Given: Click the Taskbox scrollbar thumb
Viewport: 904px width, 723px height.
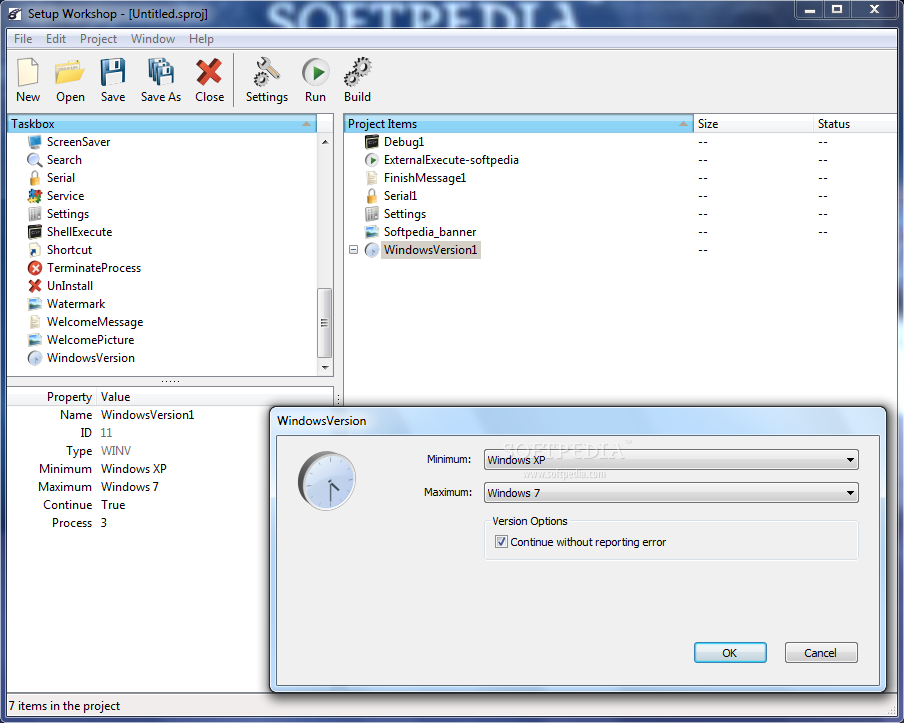Looking at the screenshot, I should click(325, 323).
